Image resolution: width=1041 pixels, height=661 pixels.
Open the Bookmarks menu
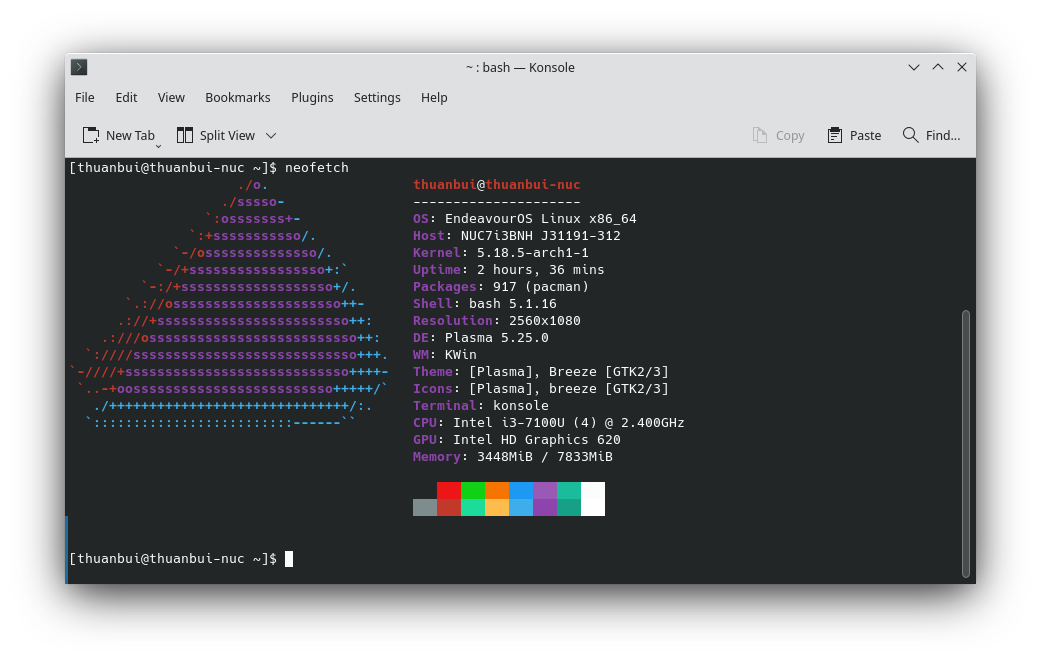point(237,97)
